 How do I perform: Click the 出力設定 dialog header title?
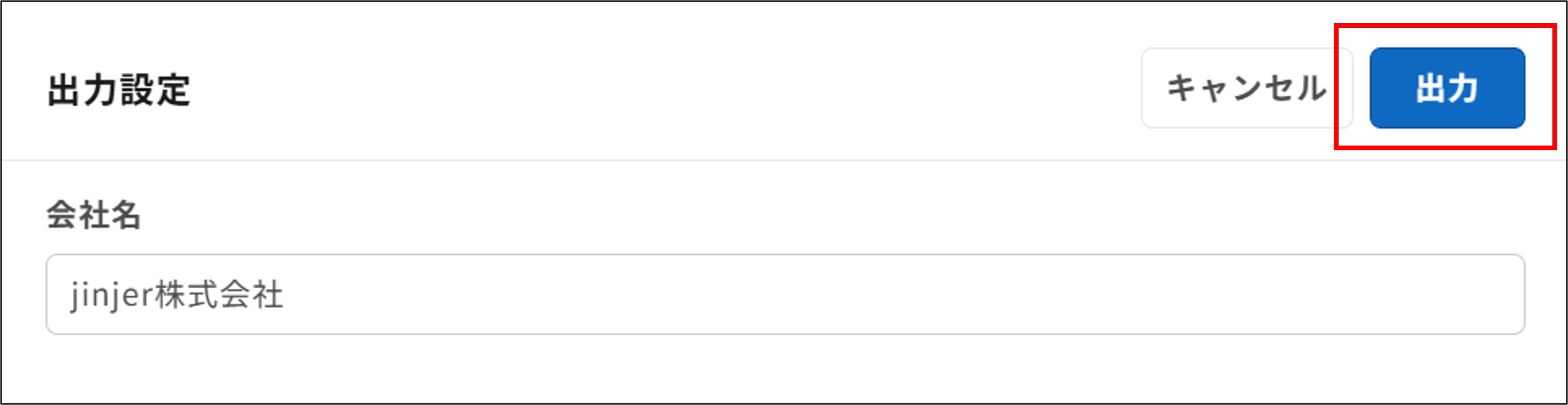tap(118, 90)
